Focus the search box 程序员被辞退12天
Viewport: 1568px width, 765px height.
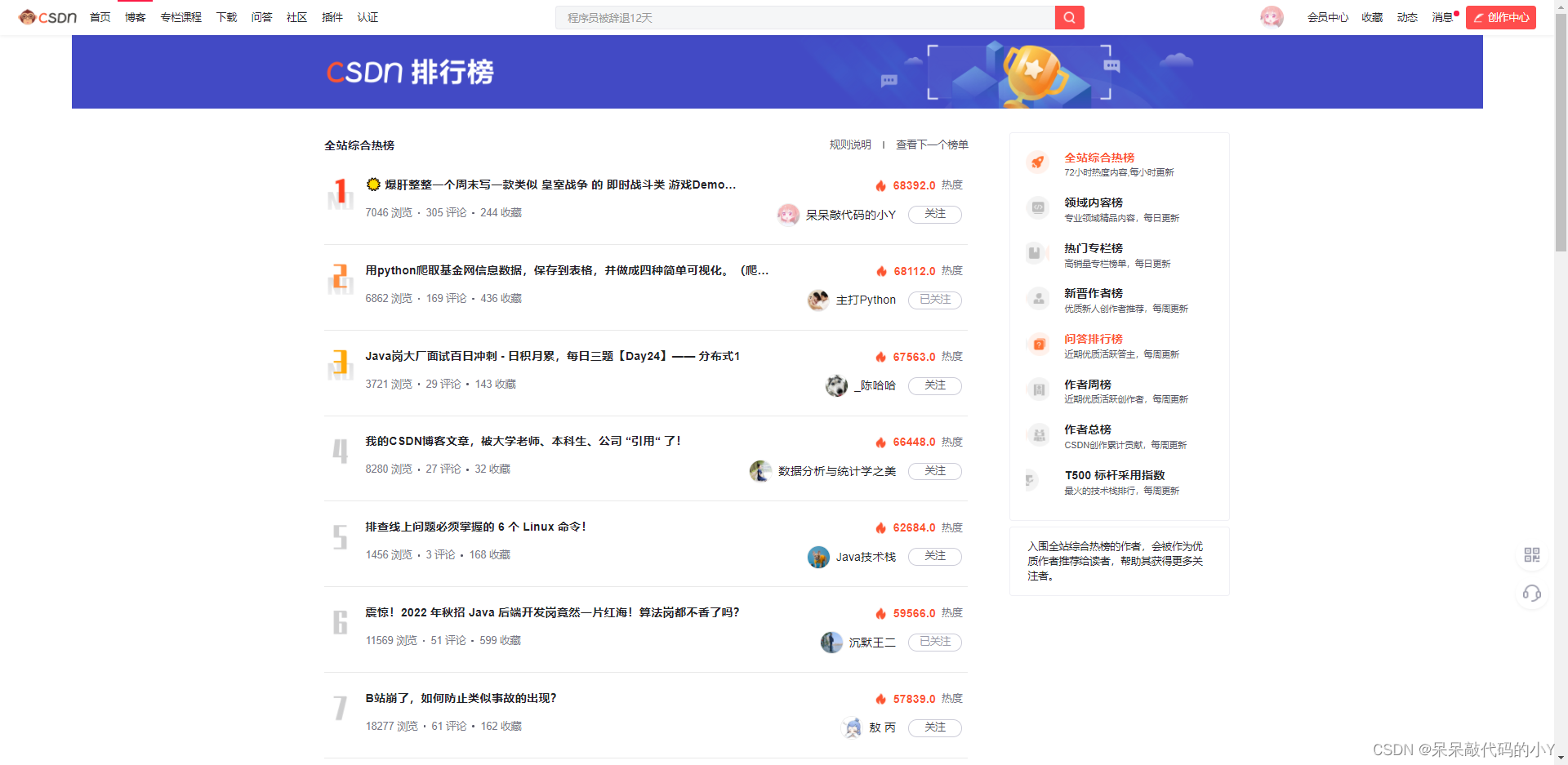805,17
